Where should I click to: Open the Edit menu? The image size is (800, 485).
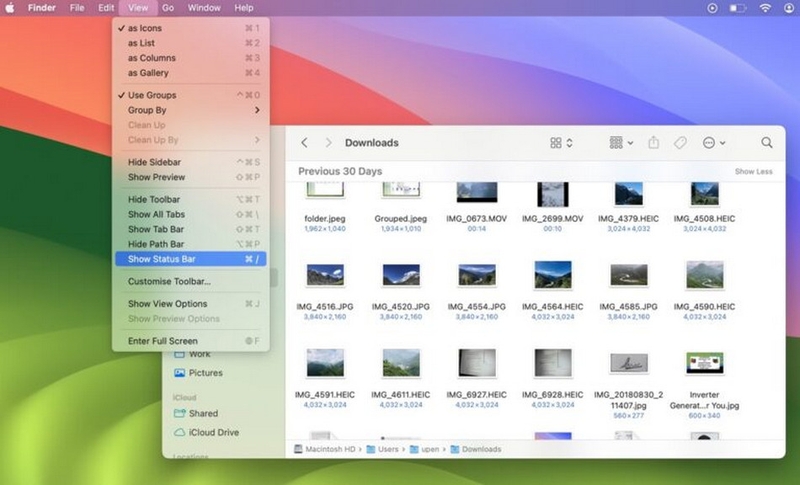point(106,8)
